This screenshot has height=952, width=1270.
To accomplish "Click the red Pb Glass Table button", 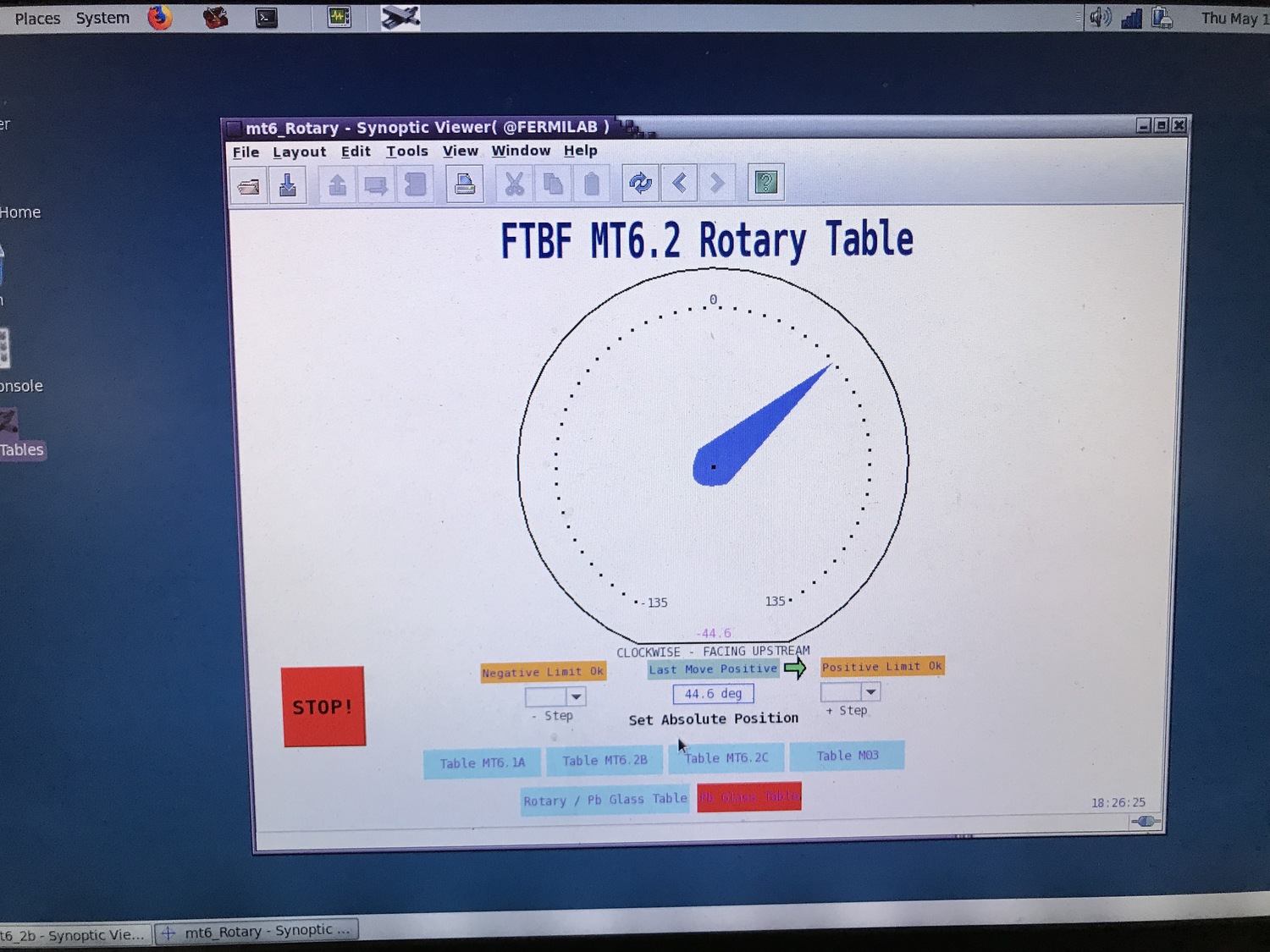I will (749, 796).
